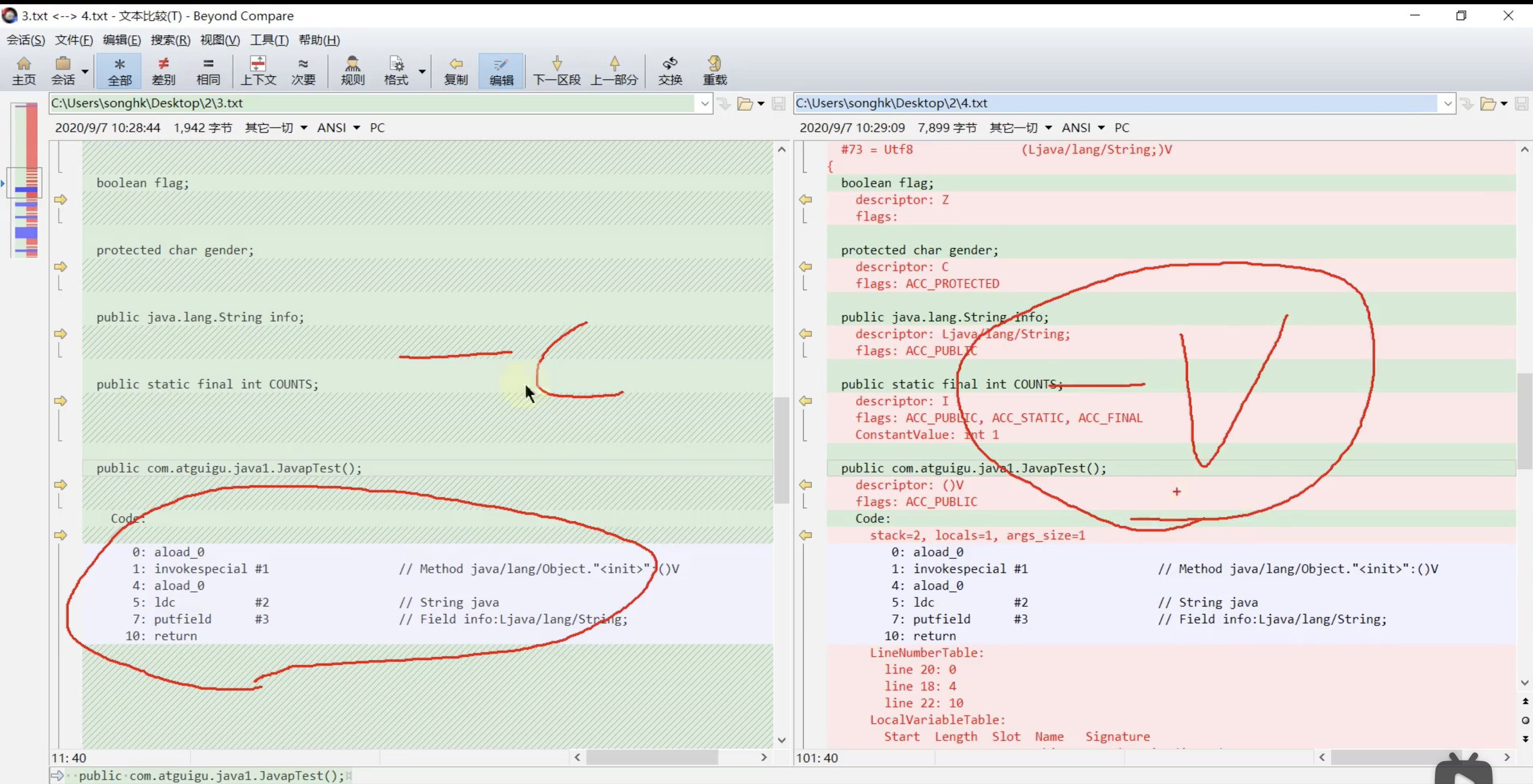The height and width of the screenshot is (784, 1533).
Task: Click the right pane browse-history arrow icon
Action: 1467,103
